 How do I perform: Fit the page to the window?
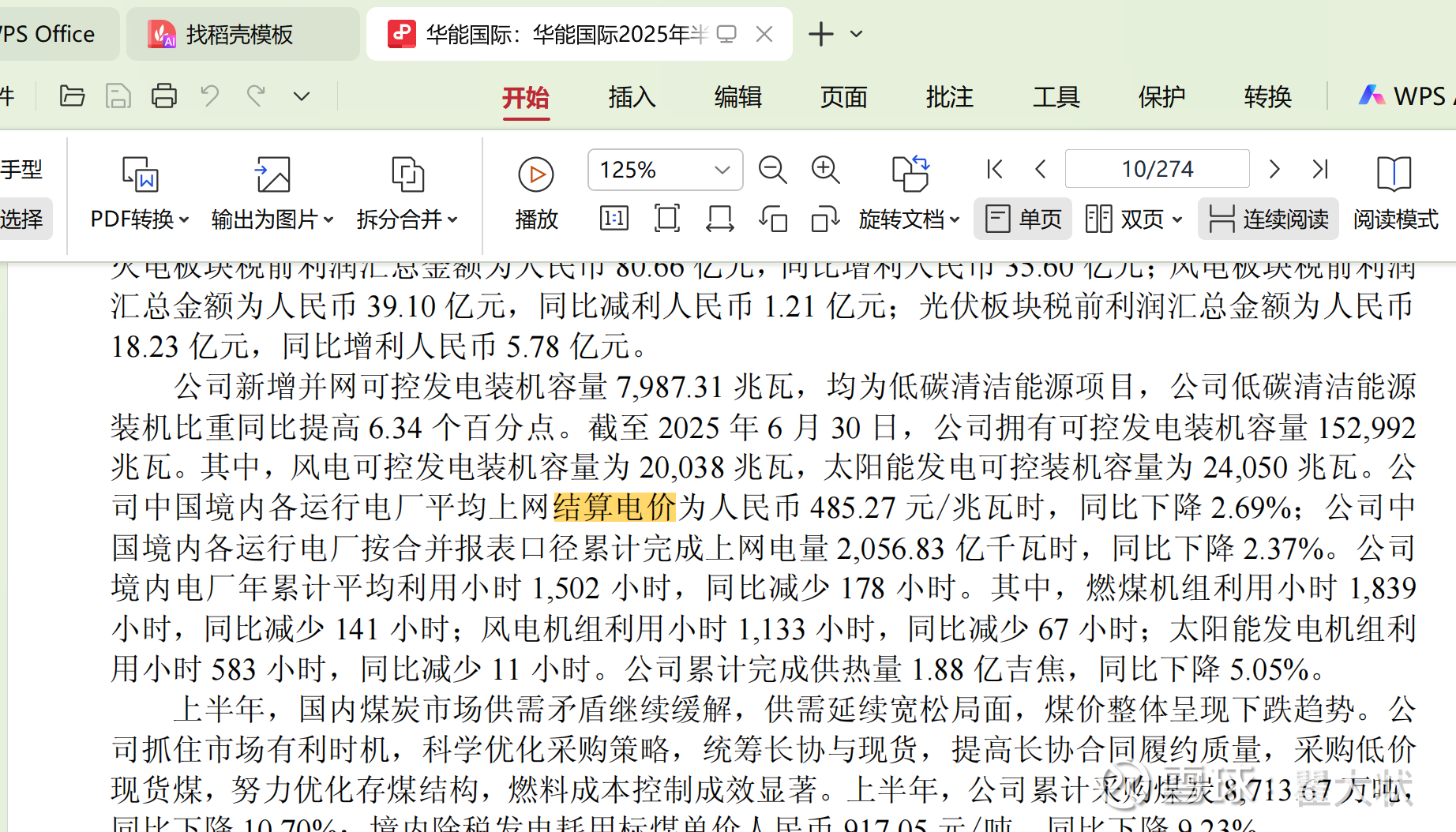click(x=667, y=219)
